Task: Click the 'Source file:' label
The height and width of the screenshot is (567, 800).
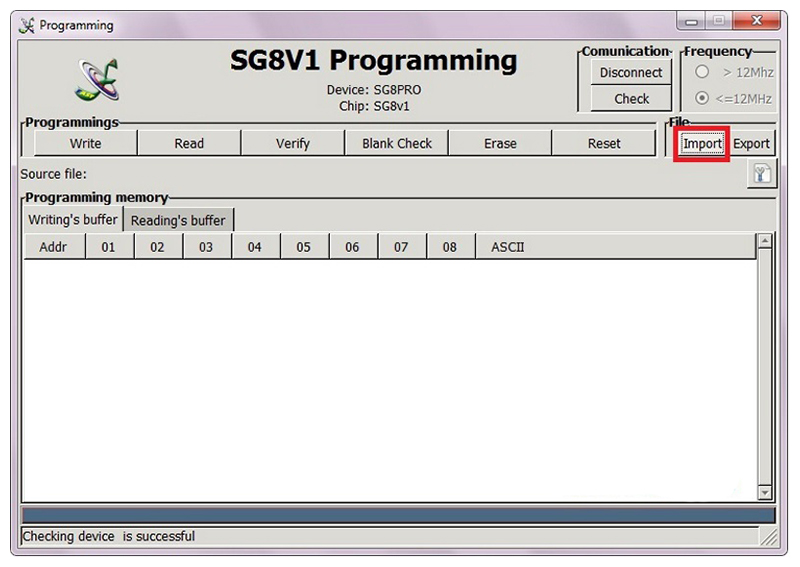Action: (54, 174)
